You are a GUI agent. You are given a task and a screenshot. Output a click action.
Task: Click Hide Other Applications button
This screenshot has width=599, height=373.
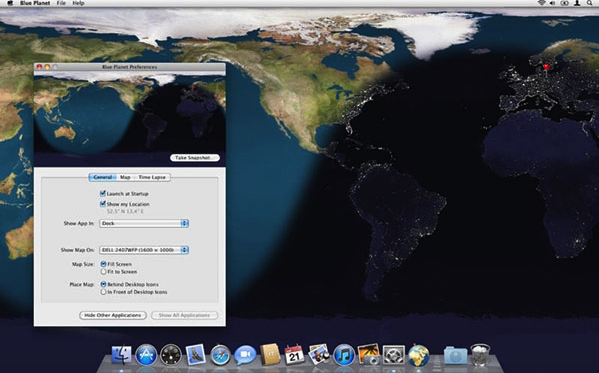[x=113, y=315]
